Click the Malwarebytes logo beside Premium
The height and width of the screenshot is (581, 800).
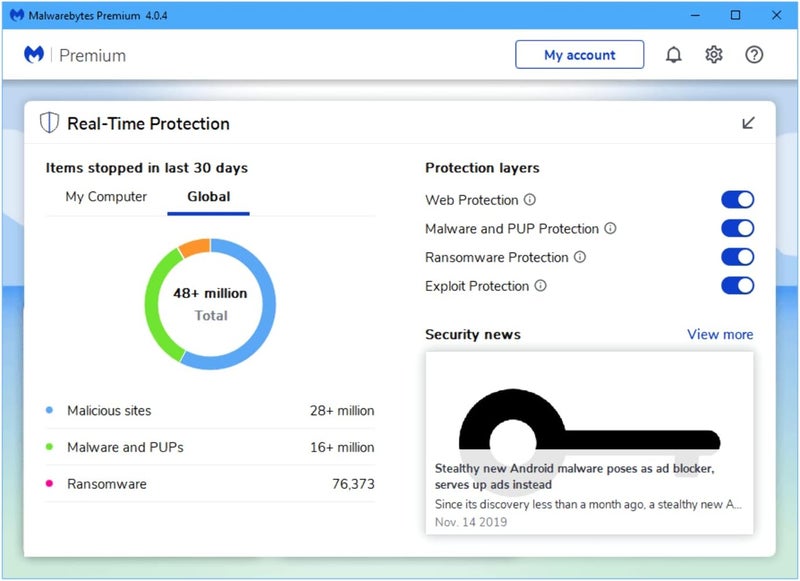[x=34, y=55]
